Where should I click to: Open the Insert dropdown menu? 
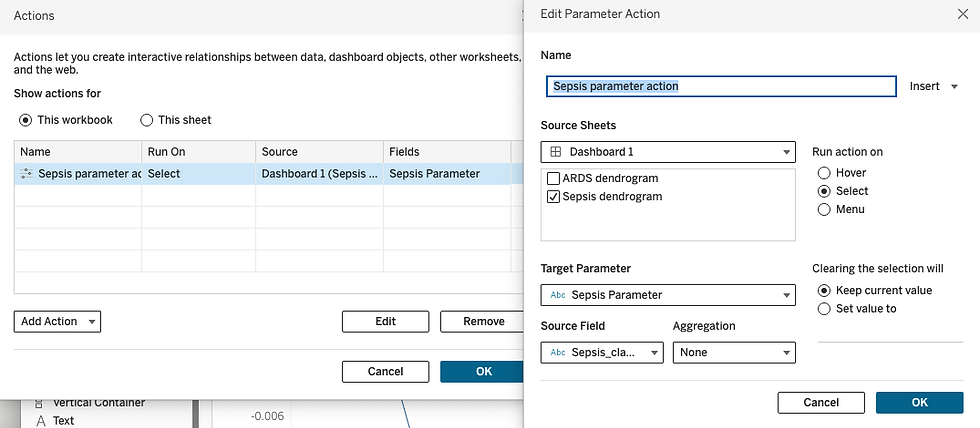tap(934, 86)
